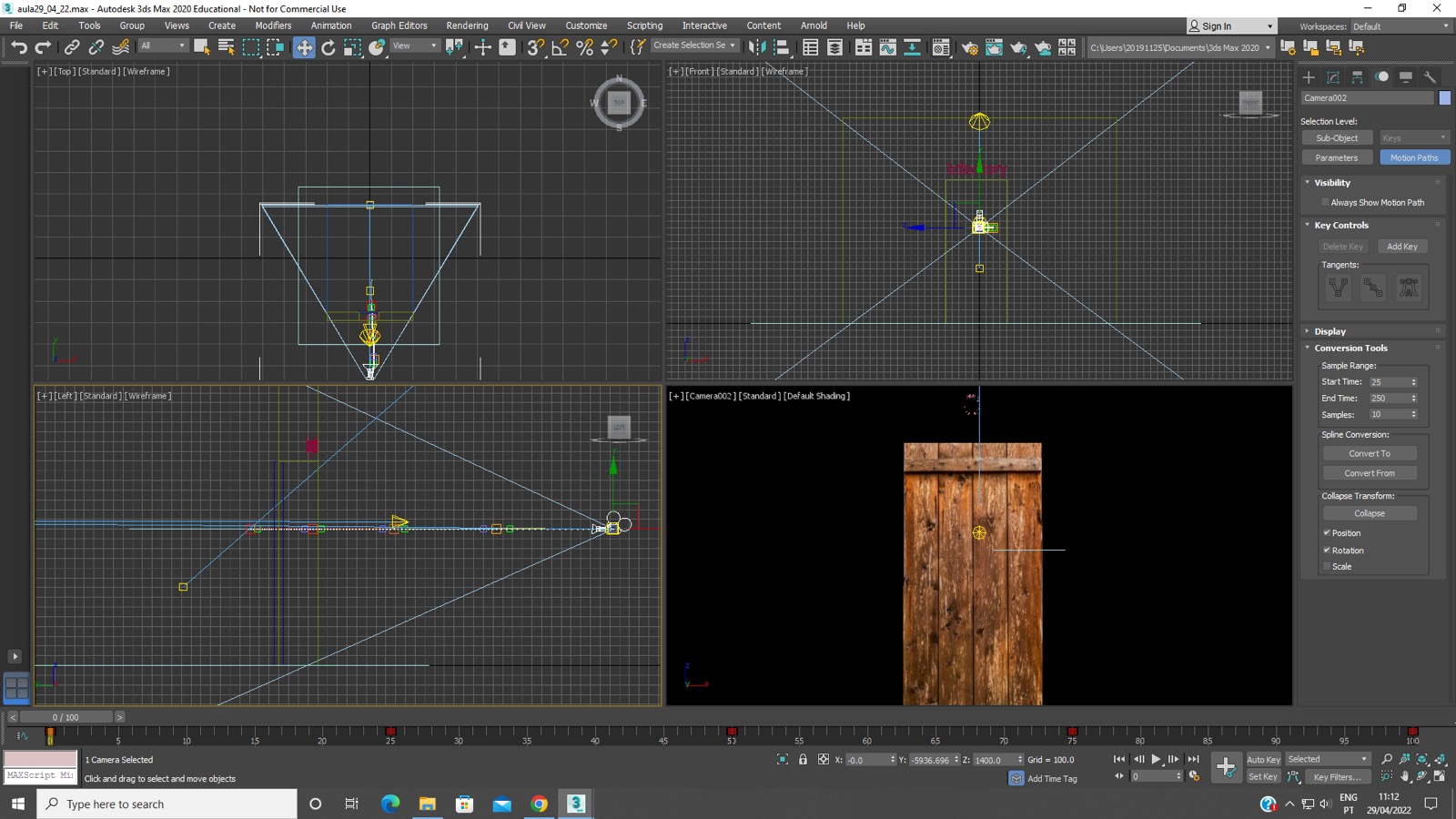1456x819 pixels.
Task: Open the Select by Name dialog
Action: (227, 47)
